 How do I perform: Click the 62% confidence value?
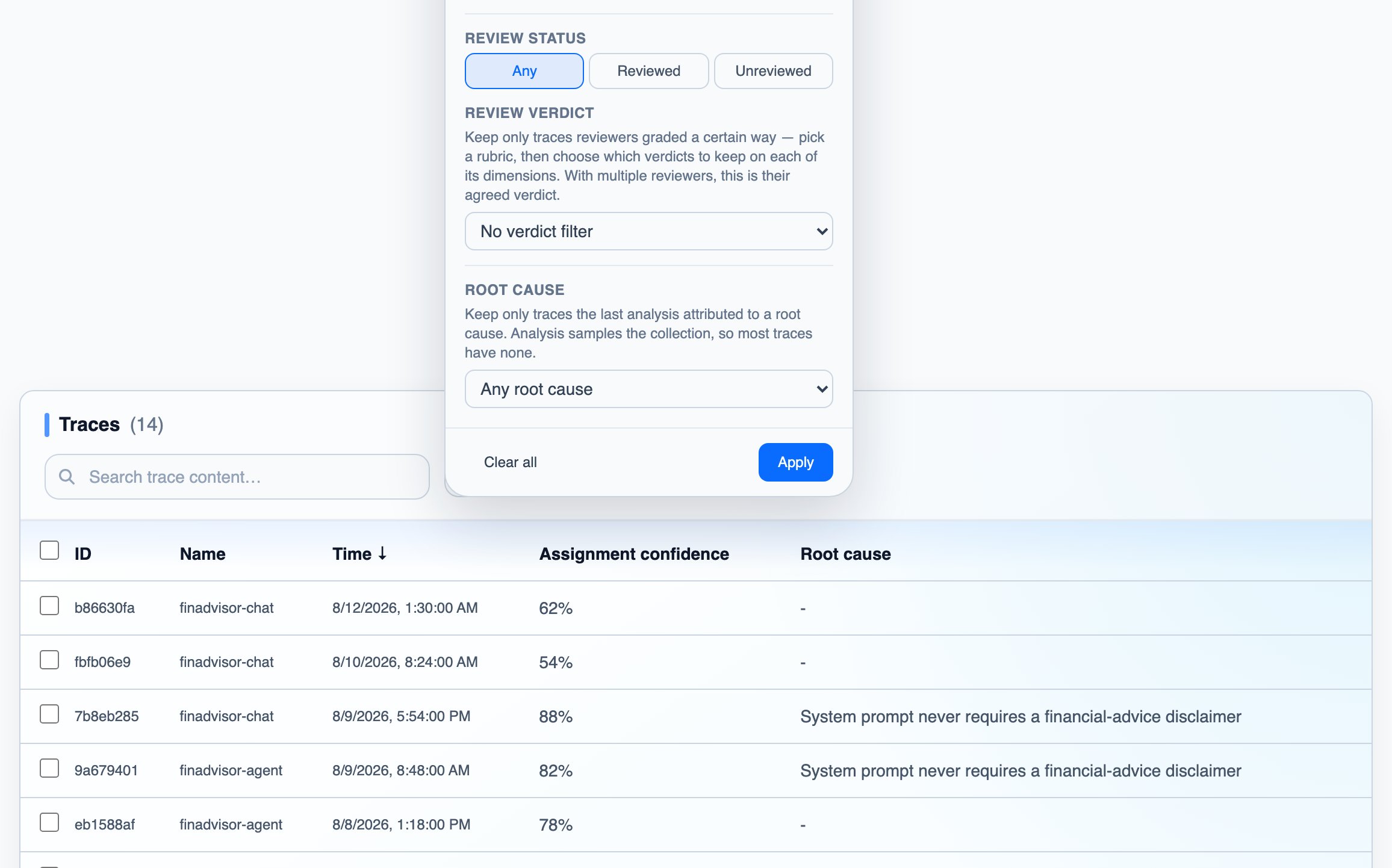[556, 608]
